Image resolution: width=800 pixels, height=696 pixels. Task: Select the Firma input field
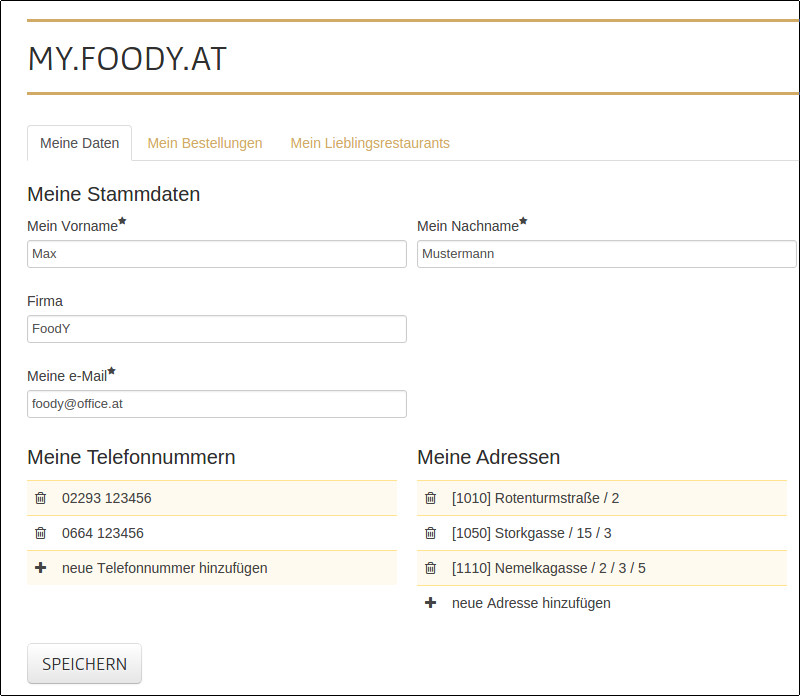pos(216,329)
